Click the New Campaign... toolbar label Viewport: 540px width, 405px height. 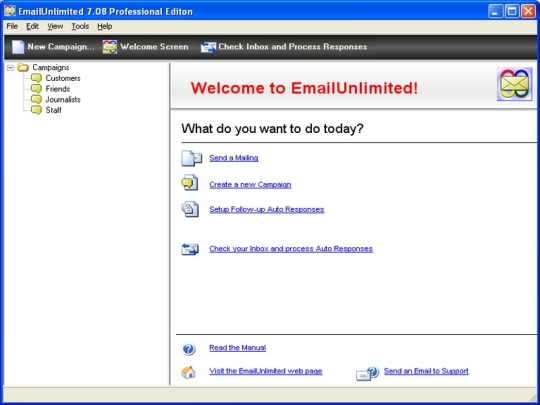click(61, 47)
